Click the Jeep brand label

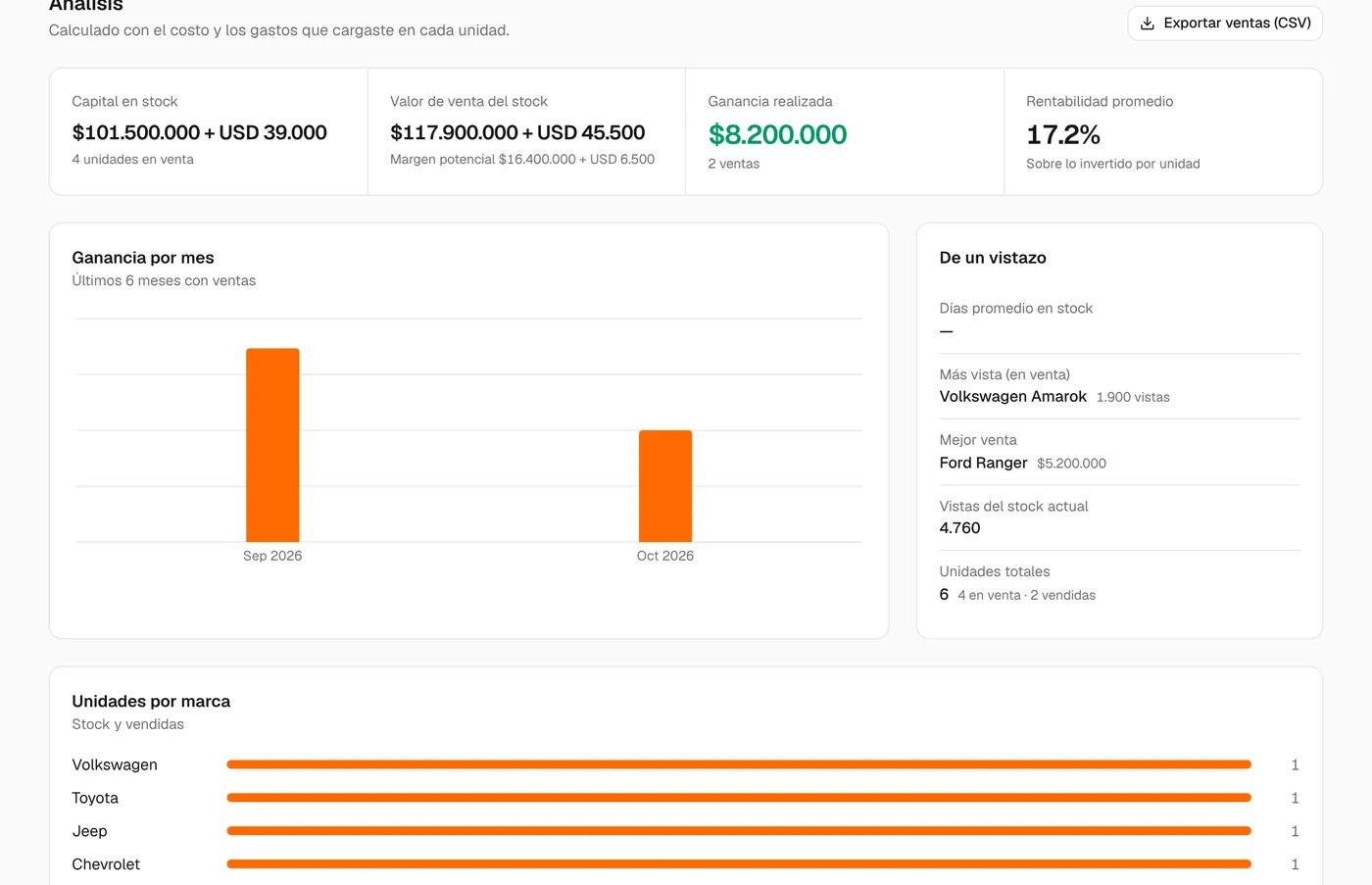pos(89,831)
